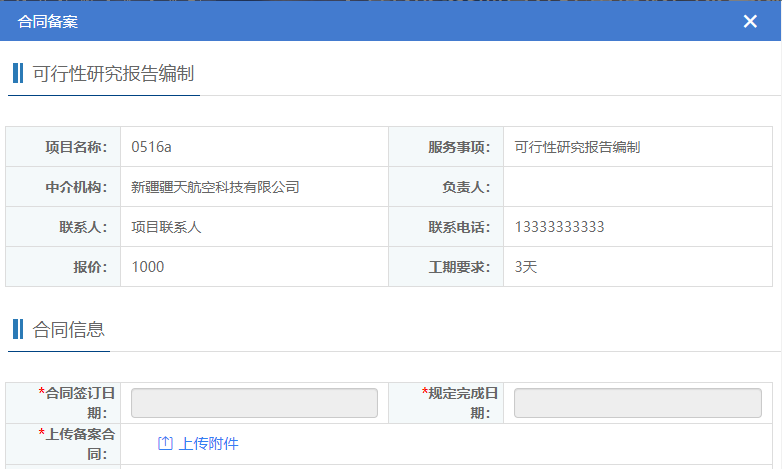
Task: Open the 合同签订日期 date field
Action: click(x=254, y=403)
